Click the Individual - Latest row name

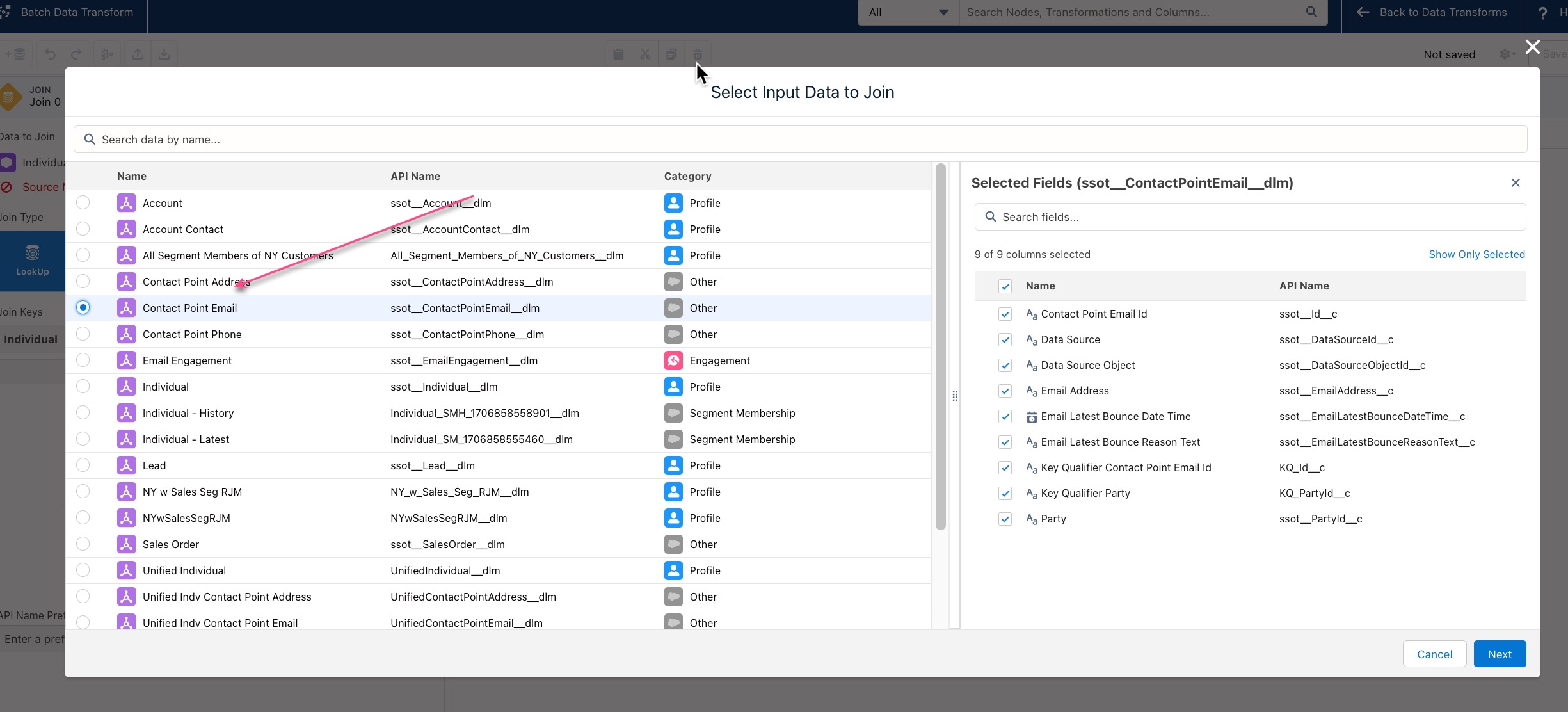tap(186, 439)
